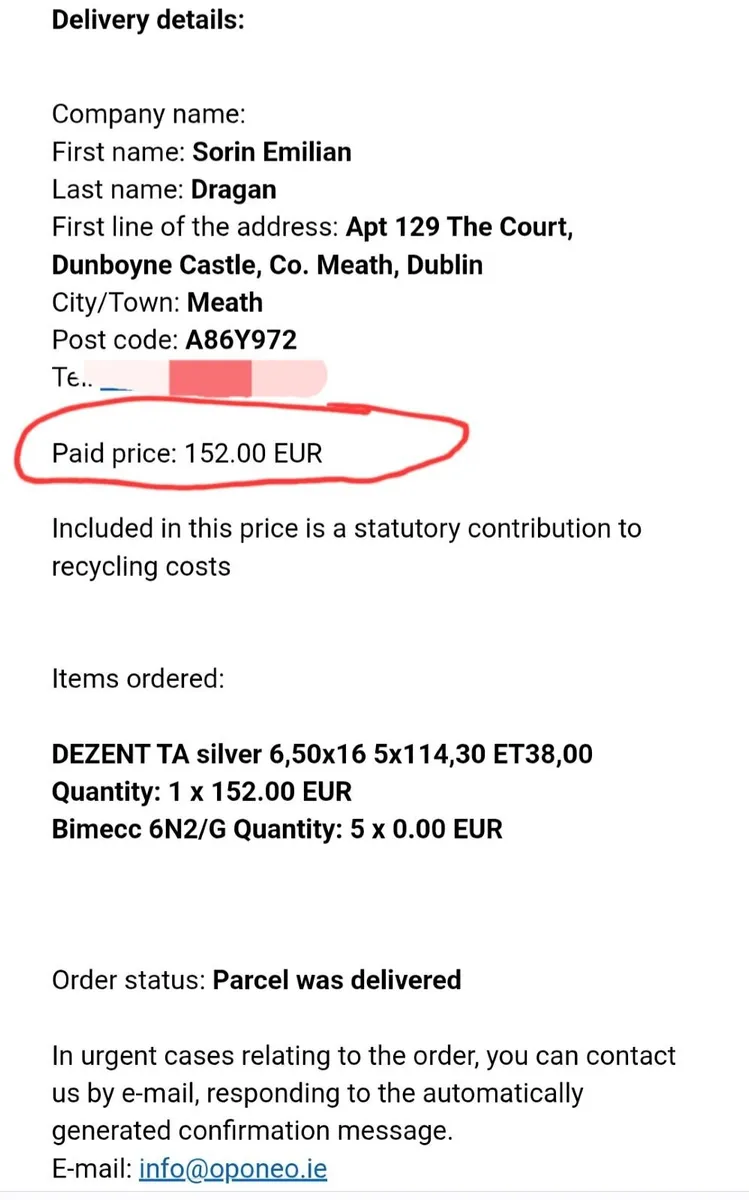The width and height of the screenshot is (749, 1200).
Task: Click the "recycling costs" text
Action: pos(141,566)
